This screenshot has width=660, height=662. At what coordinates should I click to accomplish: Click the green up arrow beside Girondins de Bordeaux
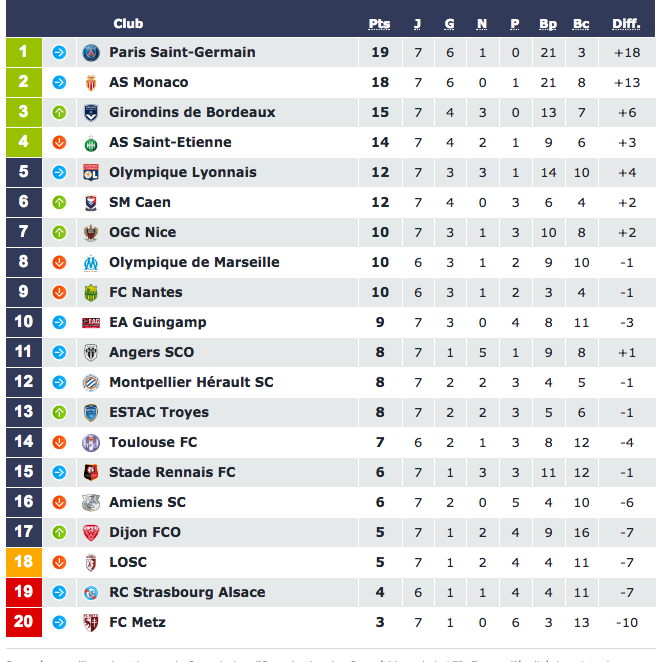tap(59, 113)
